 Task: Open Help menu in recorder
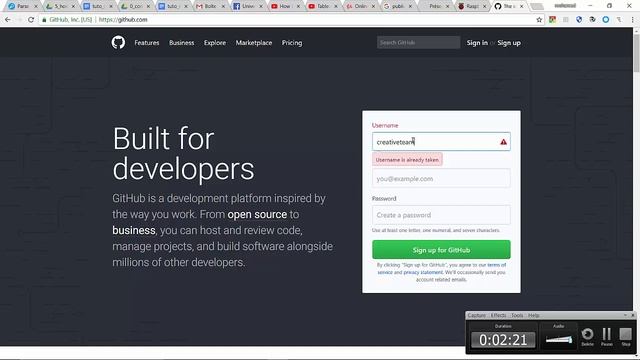coord(533,316)
